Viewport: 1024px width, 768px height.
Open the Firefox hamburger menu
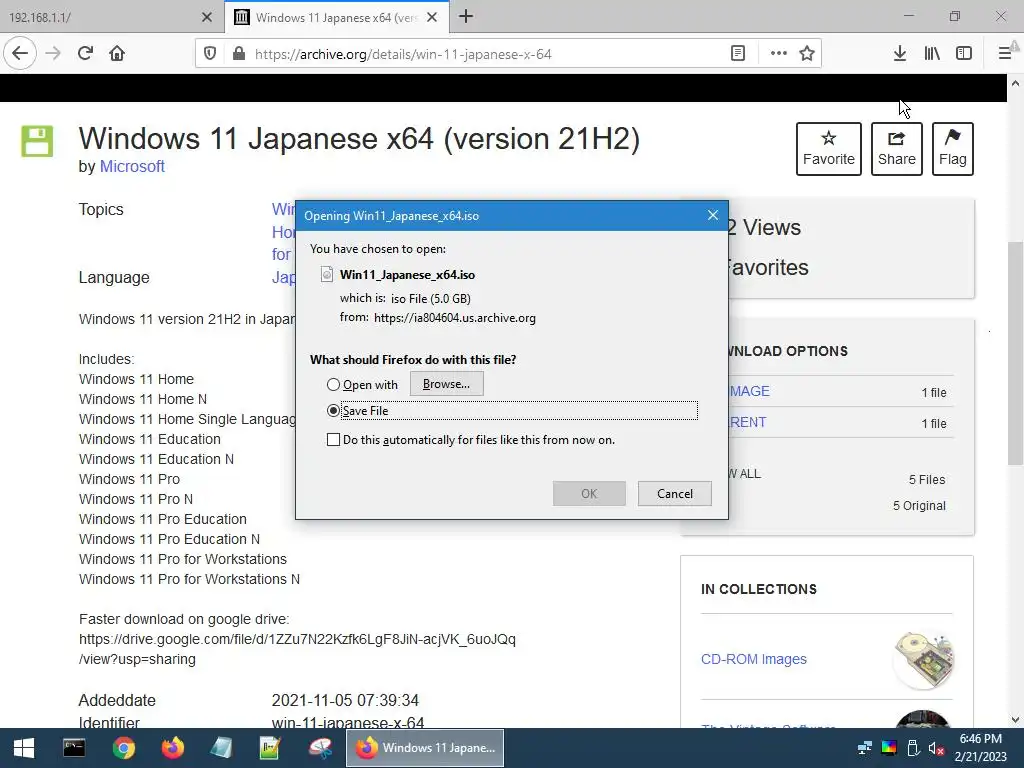tap(1005, 54)
